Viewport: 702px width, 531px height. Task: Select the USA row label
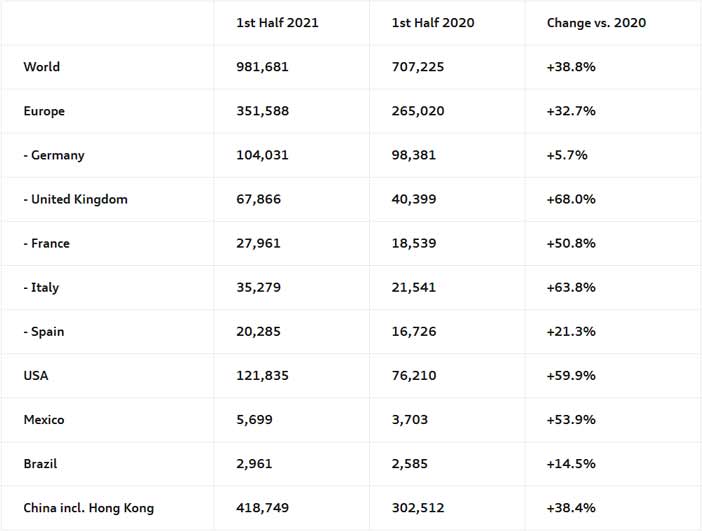coord(36,376)
